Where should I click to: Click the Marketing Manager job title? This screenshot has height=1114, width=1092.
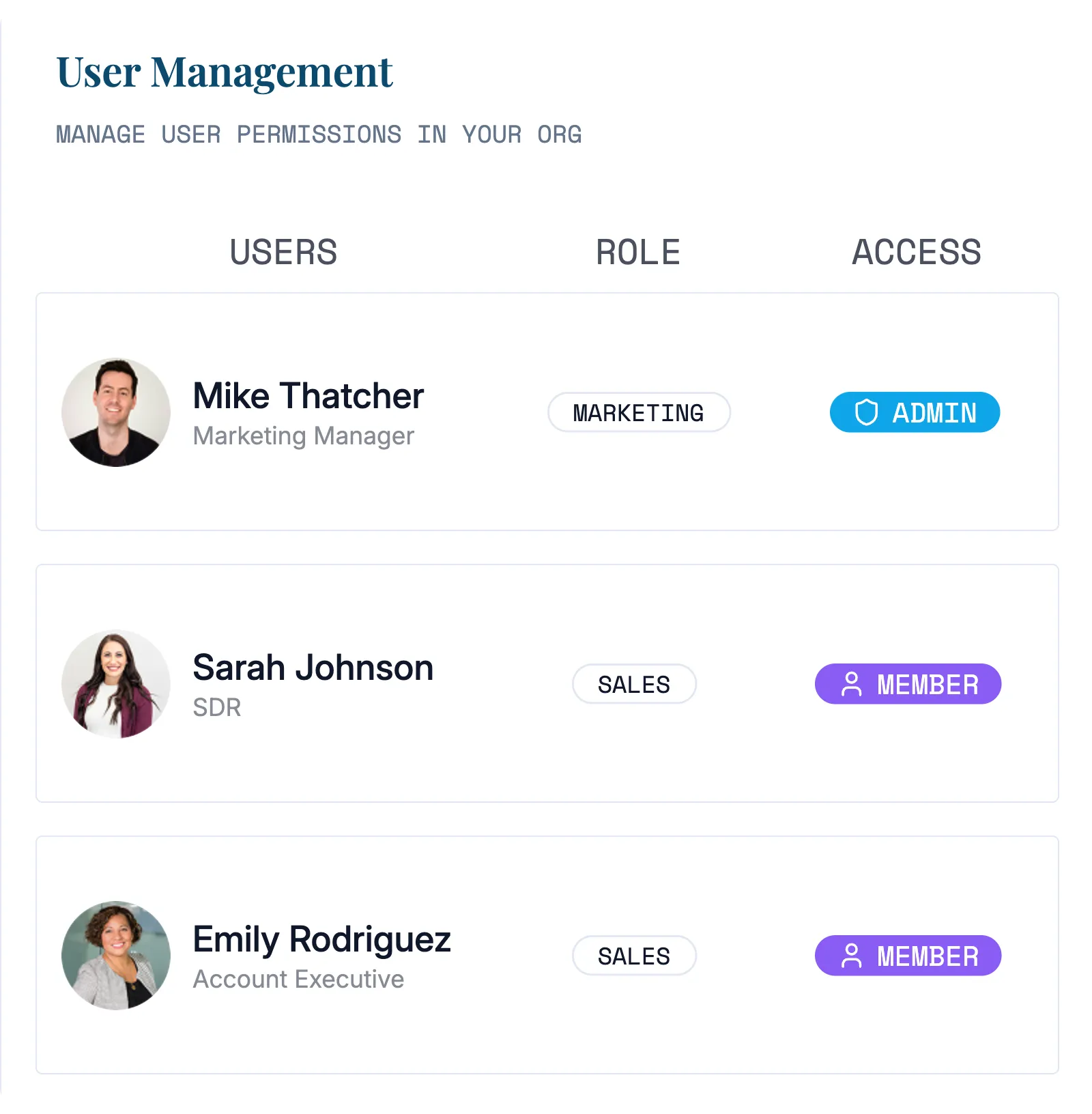click(x=304, y=436)
